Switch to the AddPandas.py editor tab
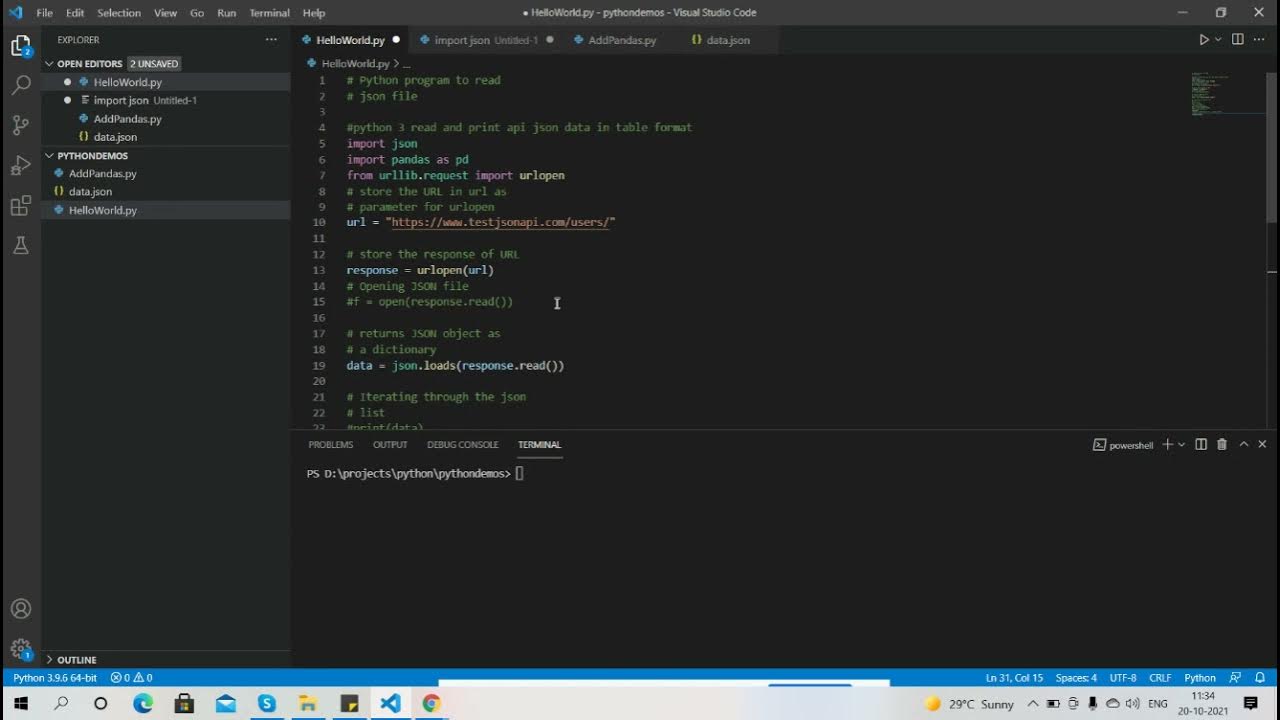This screenshot has height=720, width=1280. 621,40
